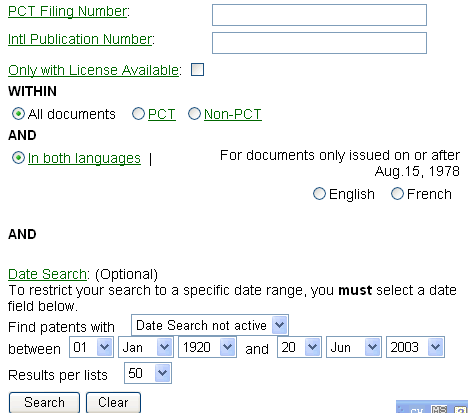This screenshot has width=469, height=414.
Task: Click the language bar keyboard icon
Action: [439, 410]
